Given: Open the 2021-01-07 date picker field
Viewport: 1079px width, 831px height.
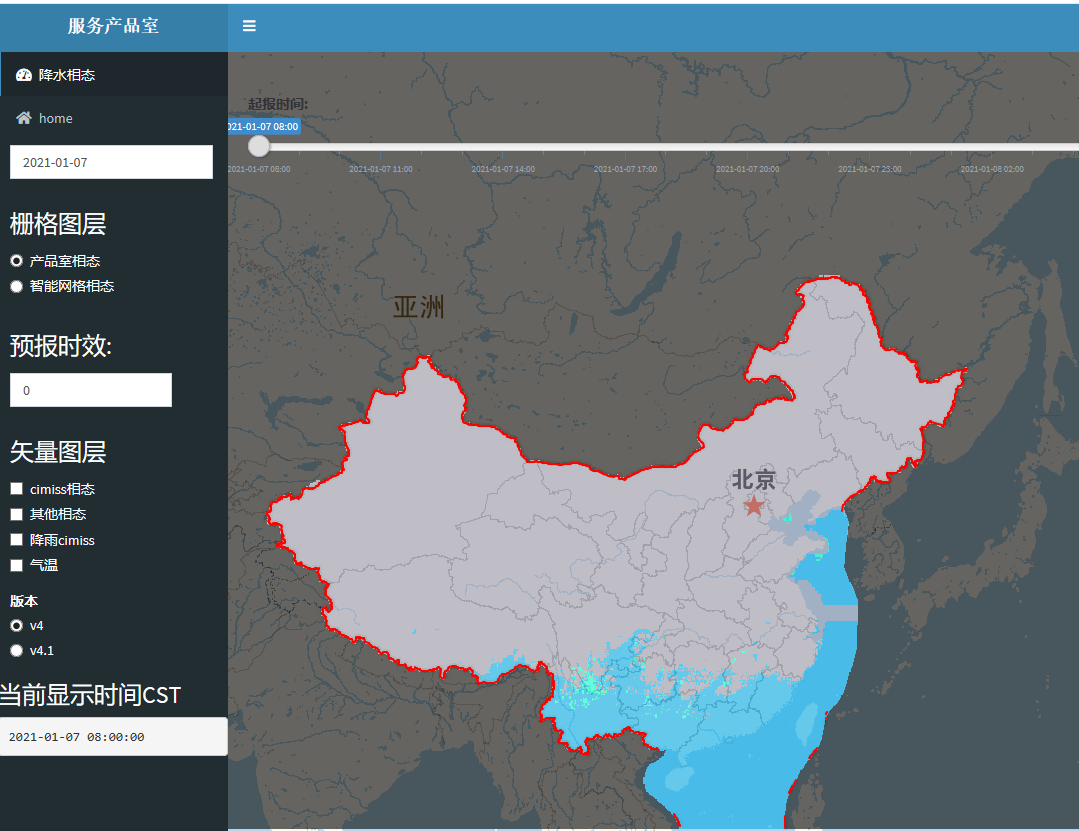Looking at the screenshot, I should [x=111, y=162].
